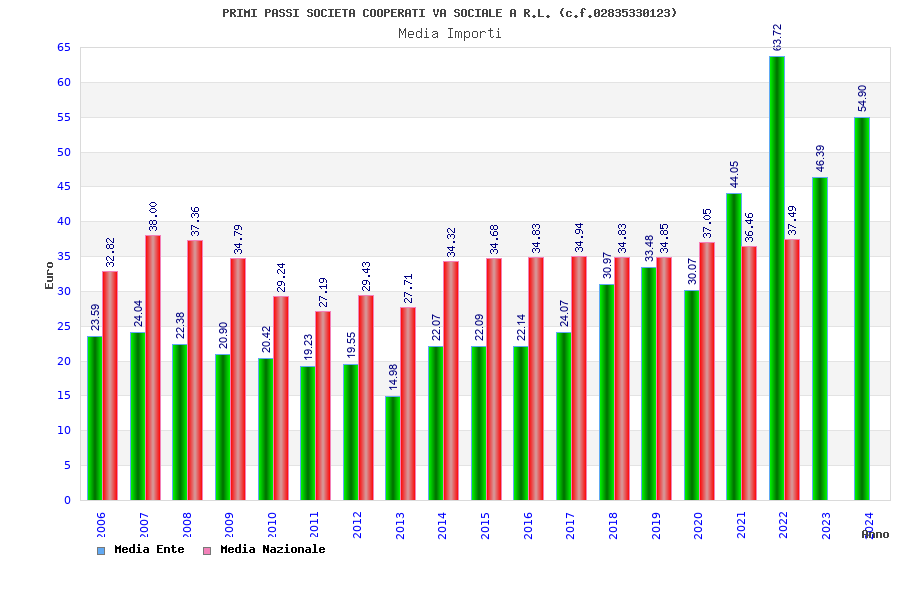Click the value label 38.00
Image resolution: width=900 pixels, height=600 pixels.
(x=153, y=216)
